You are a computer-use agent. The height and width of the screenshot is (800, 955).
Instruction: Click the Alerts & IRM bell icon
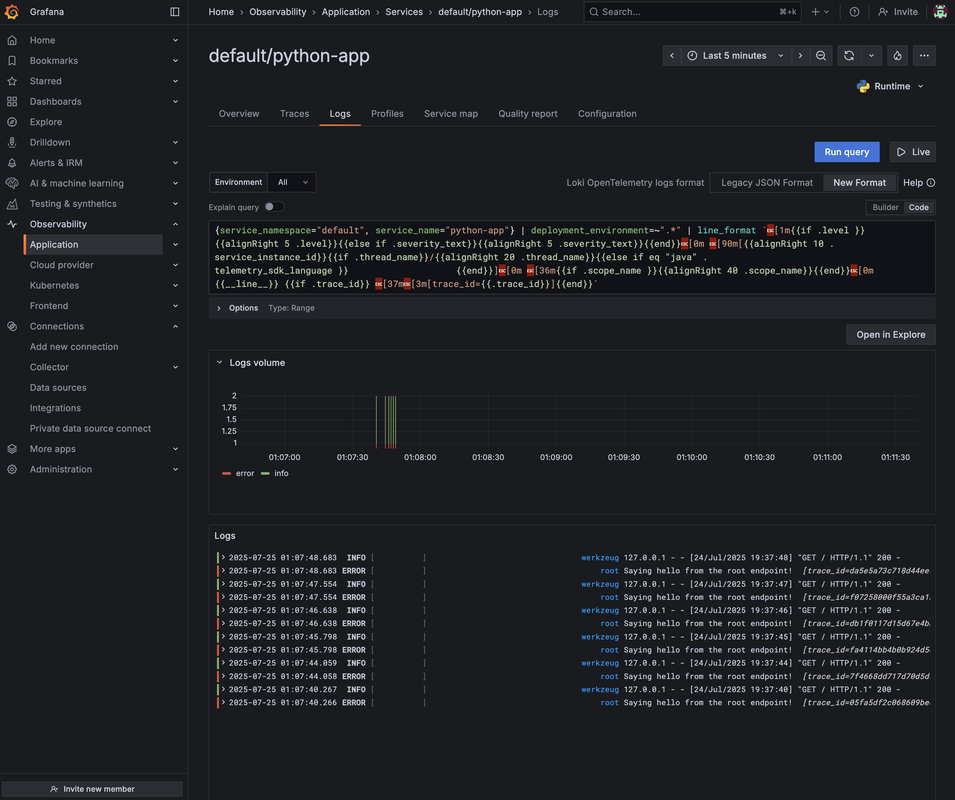(12, 163)
